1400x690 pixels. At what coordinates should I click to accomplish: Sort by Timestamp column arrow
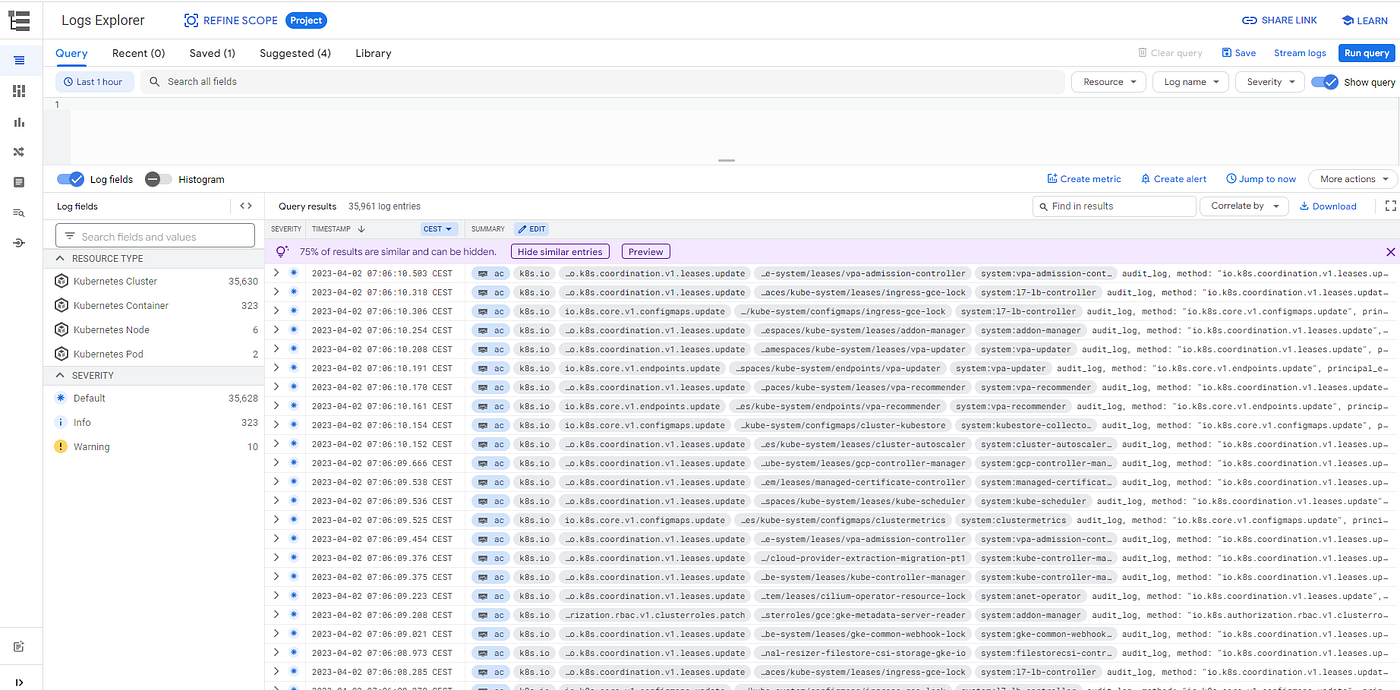coord(361,229)
